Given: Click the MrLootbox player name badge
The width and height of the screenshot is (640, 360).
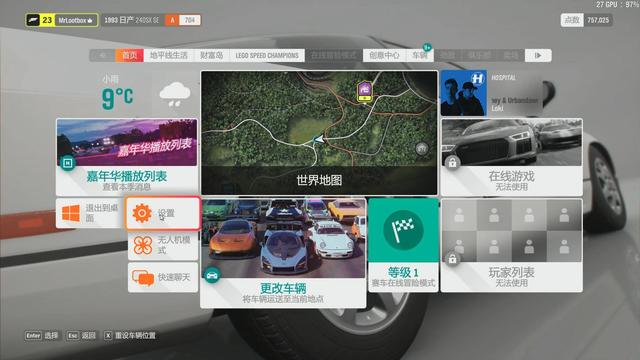Looking at the screenshot, I should click(76, 20).
